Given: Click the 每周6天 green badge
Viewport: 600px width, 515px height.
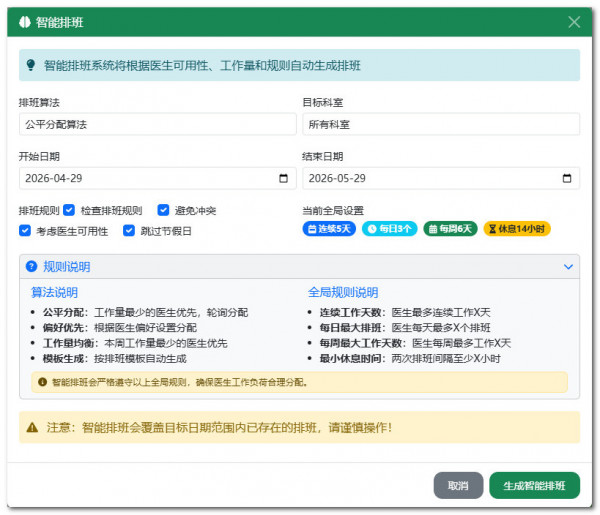Looking at the screenshot, I should pyautogui.click(x=450, y=229).
